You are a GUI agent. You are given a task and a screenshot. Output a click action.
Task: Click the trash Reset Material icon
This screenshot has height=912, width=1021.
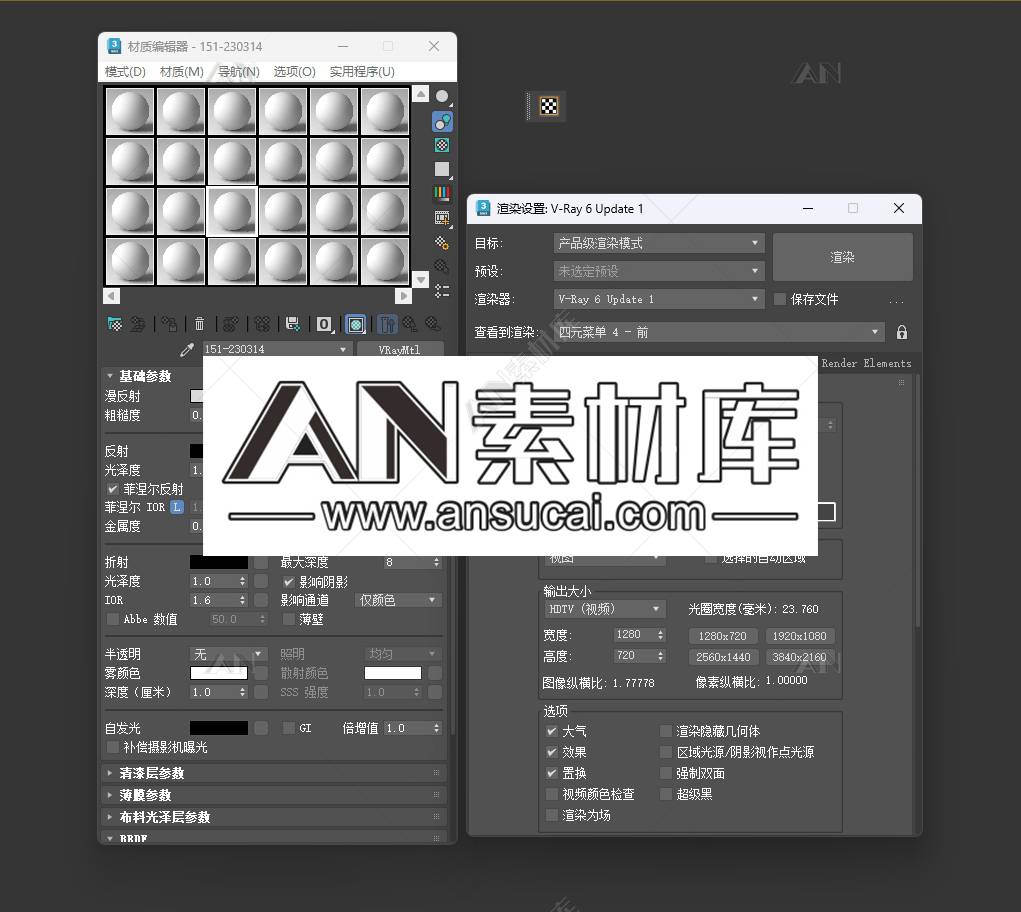pyautogui.click(x=199, y=324)
